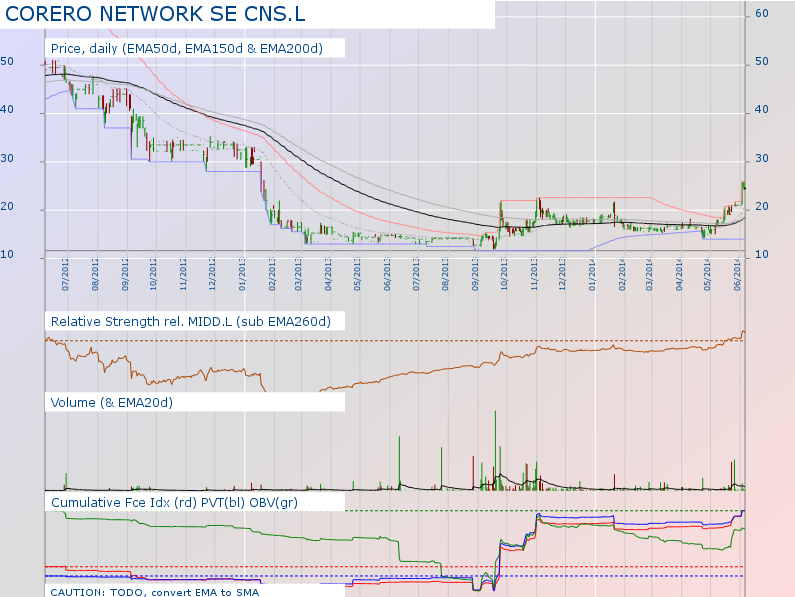Click the 10/2012 date axis label

click(154, 274)
